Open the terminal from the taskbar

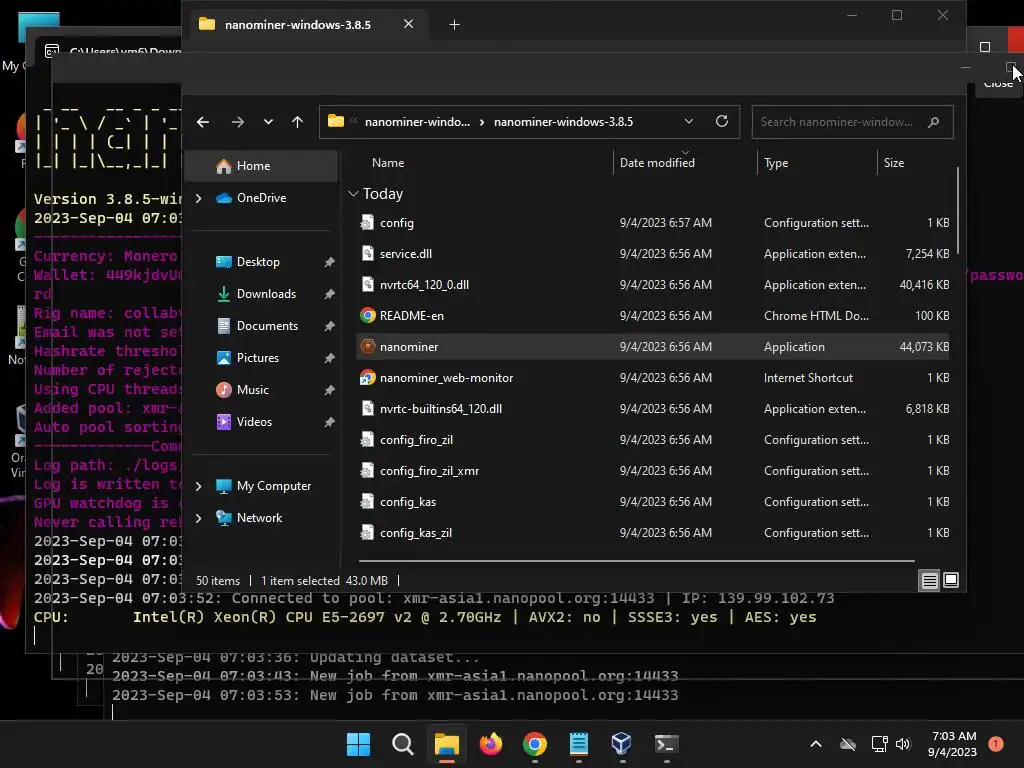(x=667, y=744)
